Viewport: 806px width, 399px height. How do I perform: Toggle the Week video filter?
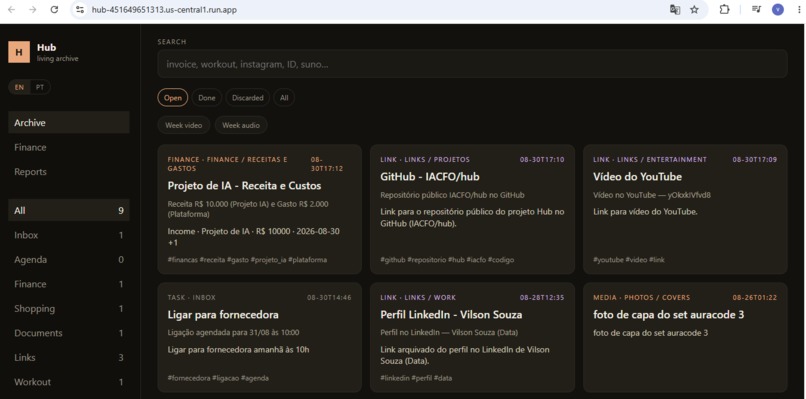coord(184,125)
